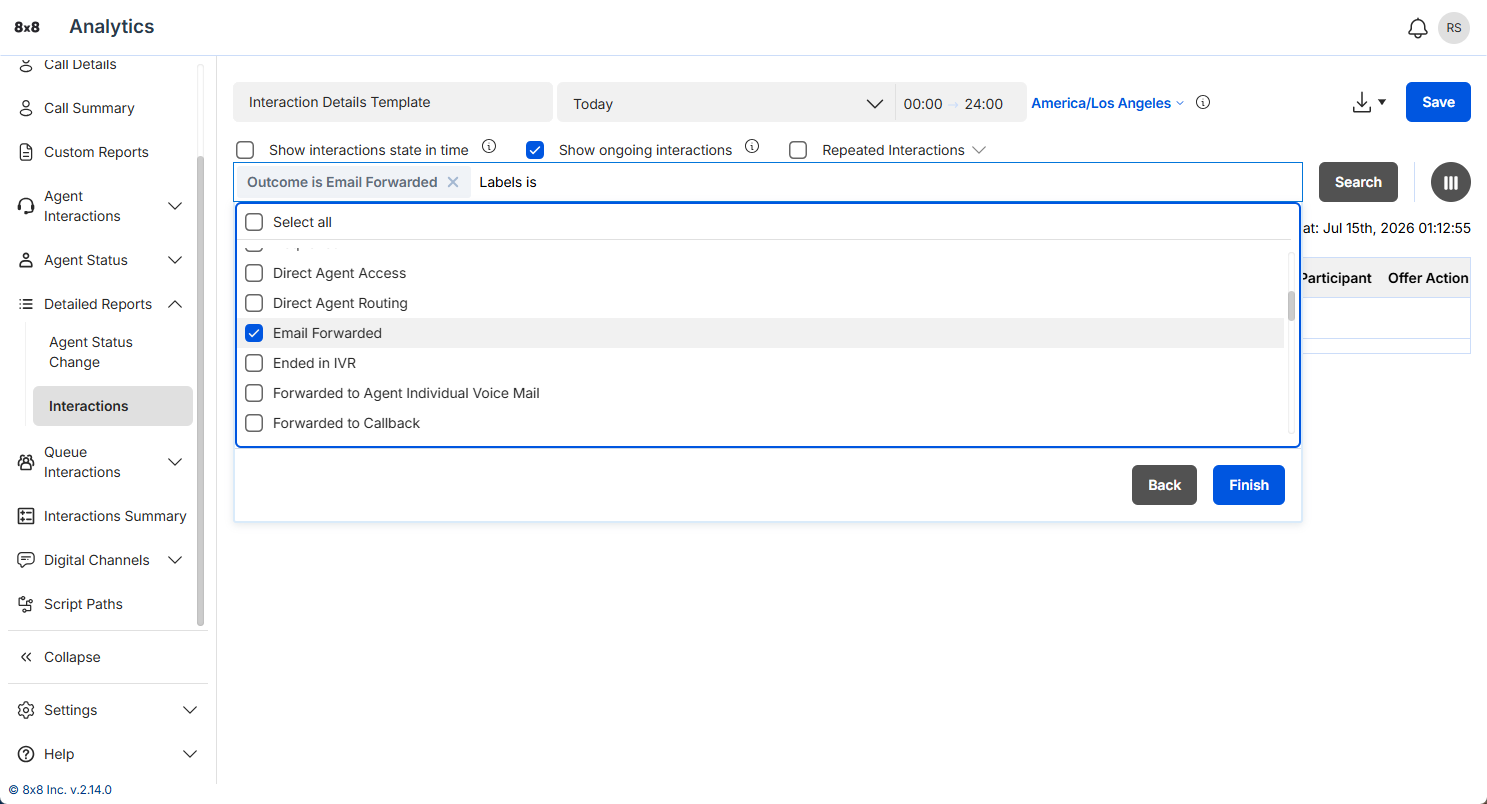The image size is (1487, 804).
Task: Click the Digital Channels chat icon
Action: click(x=26, y=560)
